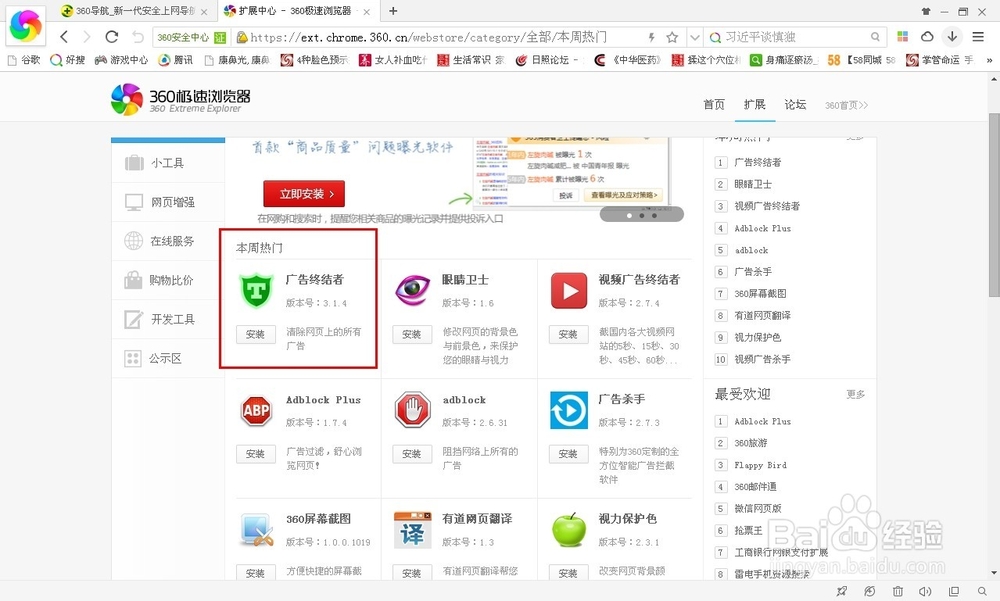Click the trash icon in status bar
1000x601 pixels.
pos(897,591)
